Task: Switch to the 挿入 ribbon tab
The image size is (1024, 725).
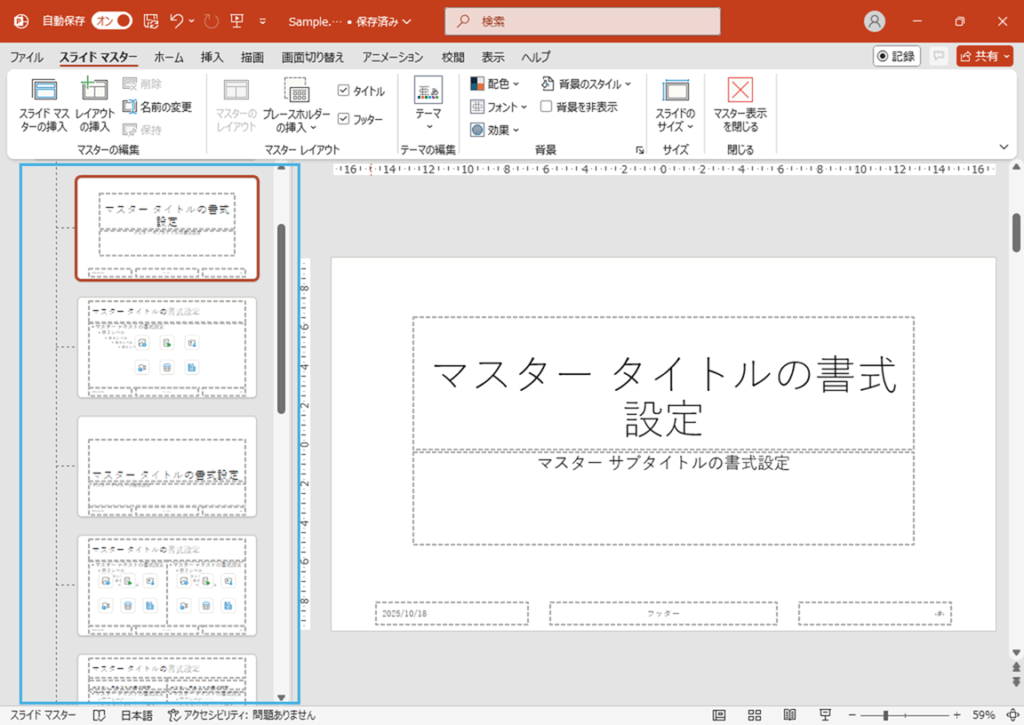Action: pos(210,57)
